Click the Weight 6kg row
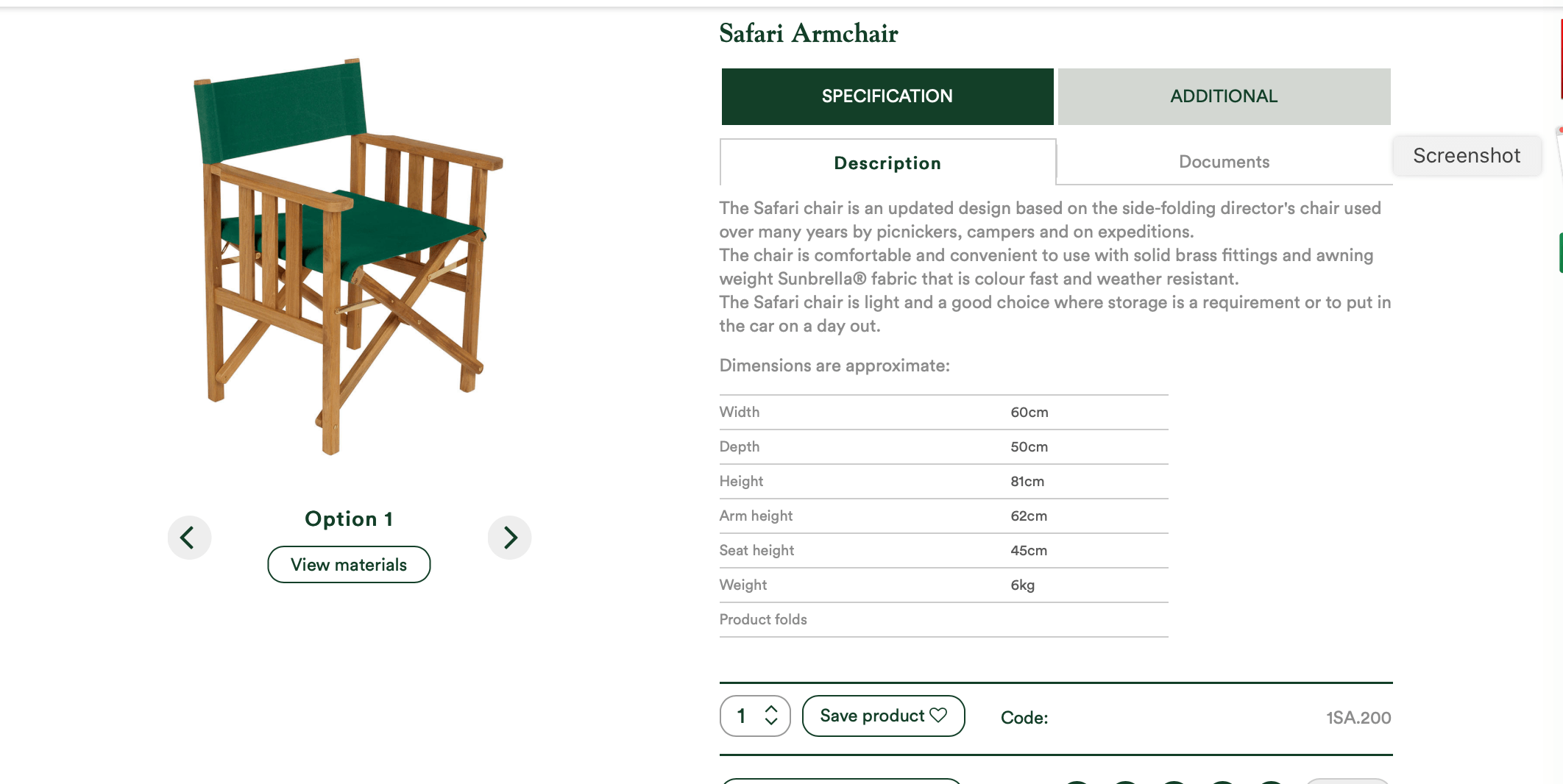 [943, 585]
